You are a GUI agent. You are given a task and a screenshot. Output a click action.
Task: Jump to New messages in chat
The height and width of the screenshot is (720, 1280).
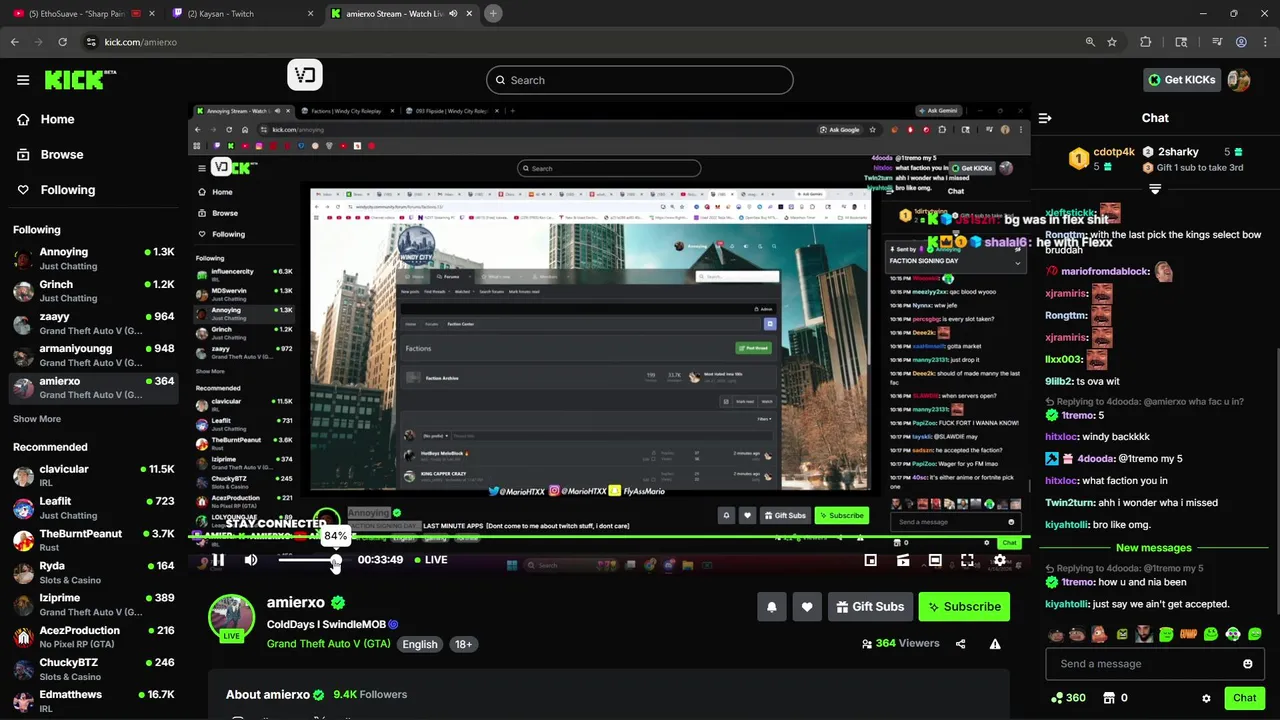tap(1154, 548)
